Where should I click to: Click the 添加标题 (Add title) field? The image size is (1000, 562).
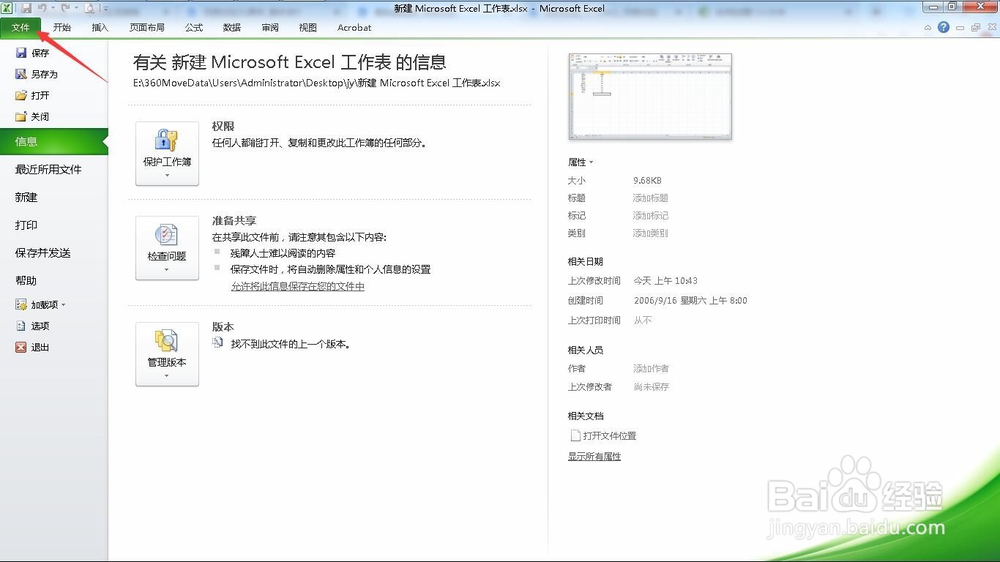pyautogui.click(x=651, y=198)
